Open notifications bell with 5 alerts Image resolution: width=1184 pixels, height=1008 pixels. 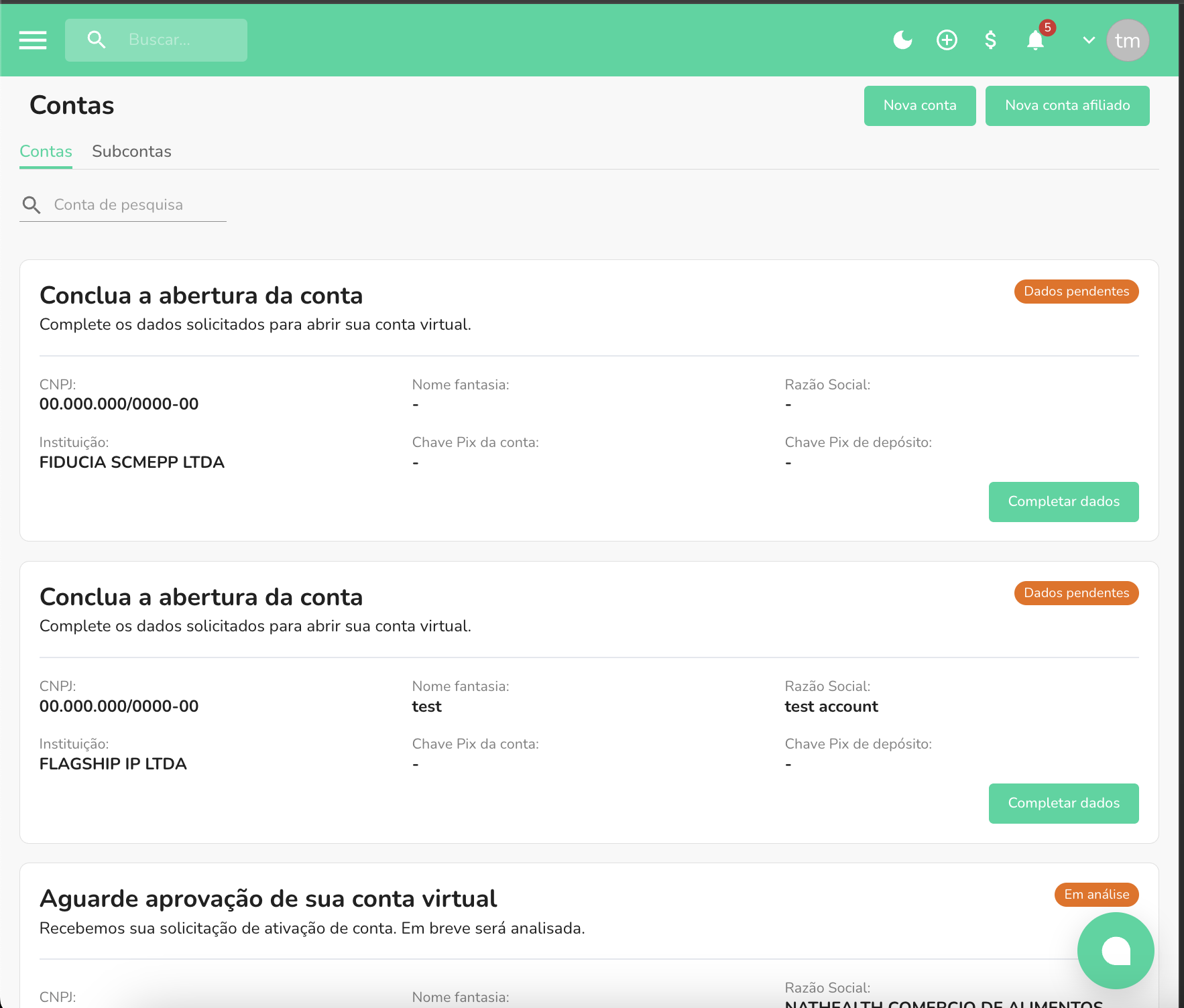(x=1036, y=40)
